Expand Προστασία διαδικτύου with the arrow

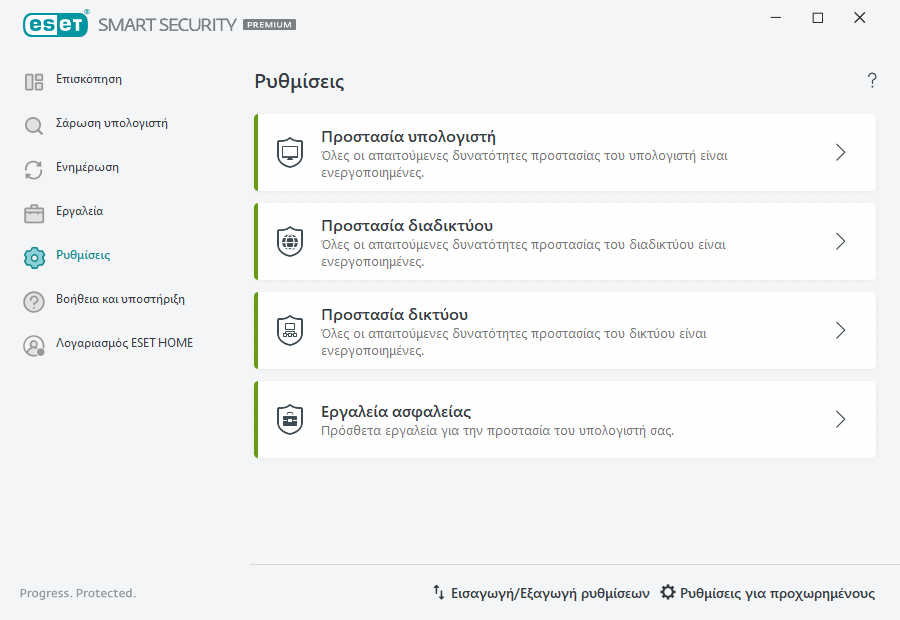(840, 240)
